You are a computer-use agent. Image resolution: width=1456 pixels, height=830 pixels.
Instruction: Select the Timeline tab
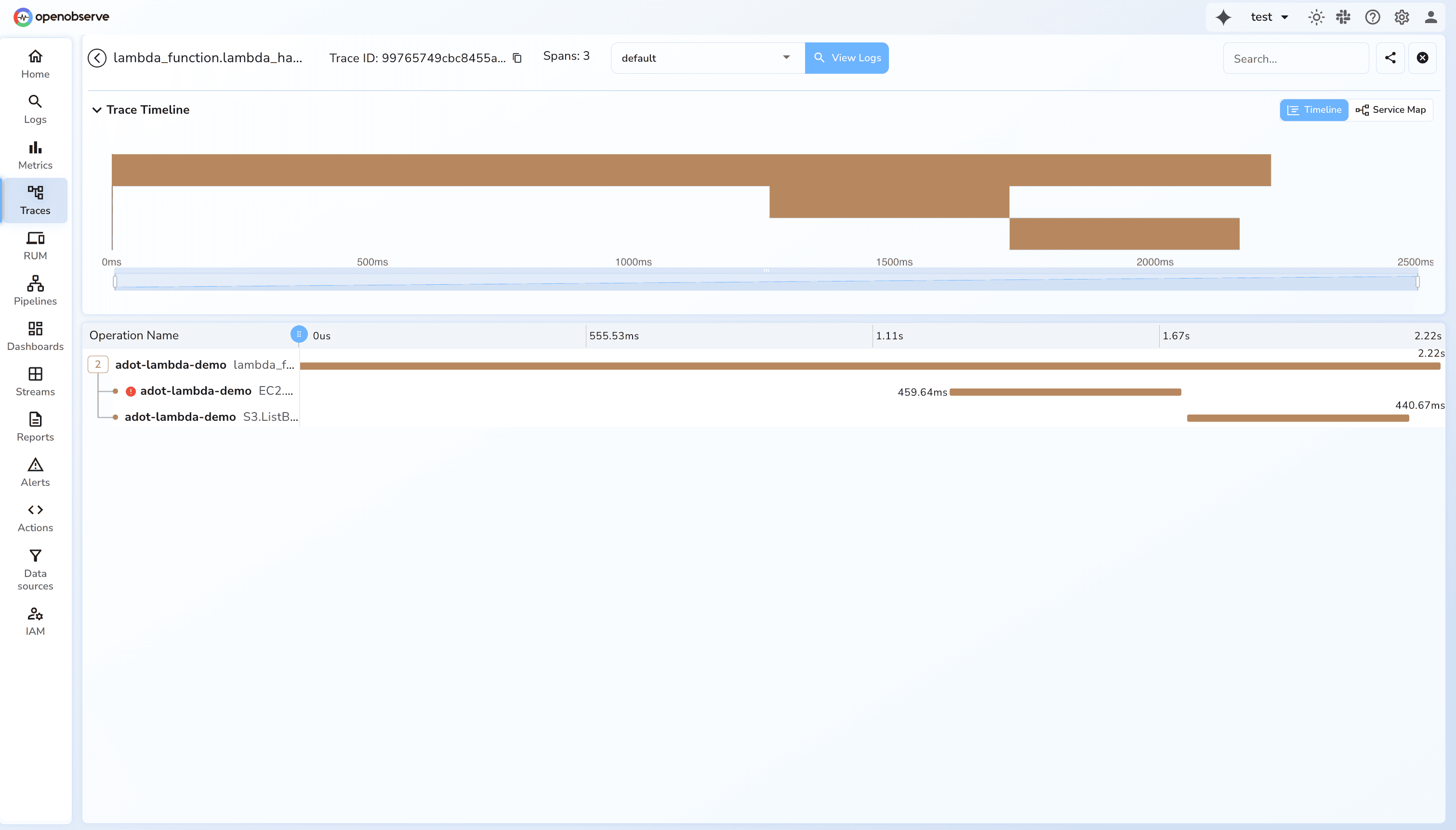coord(1313,109)
